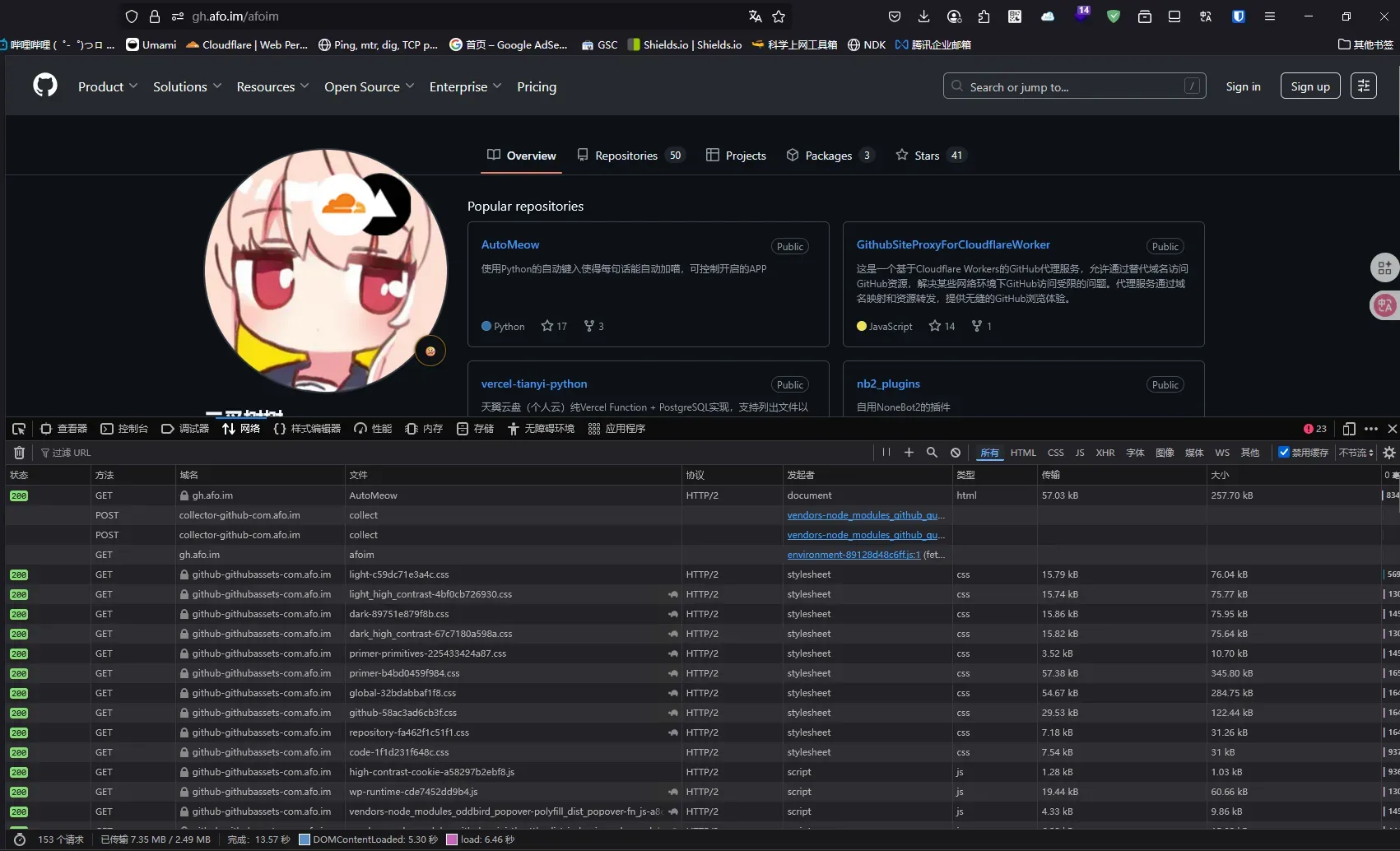Bookmark this page with the star icon

click(779, 16)
